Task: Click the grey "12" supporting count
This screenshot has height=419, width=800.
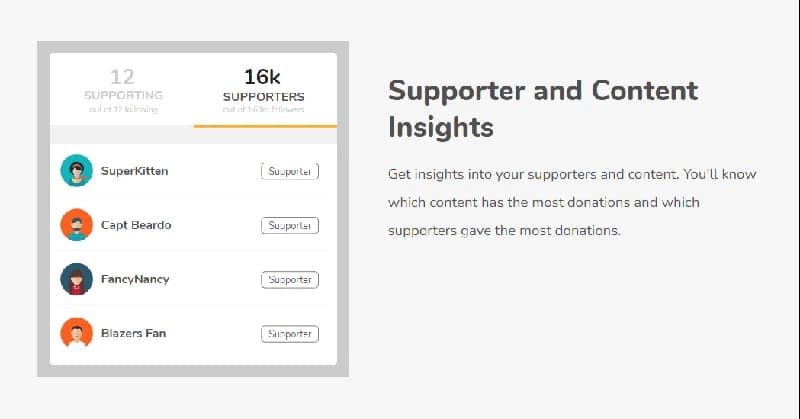Action: tap(122, 76)
